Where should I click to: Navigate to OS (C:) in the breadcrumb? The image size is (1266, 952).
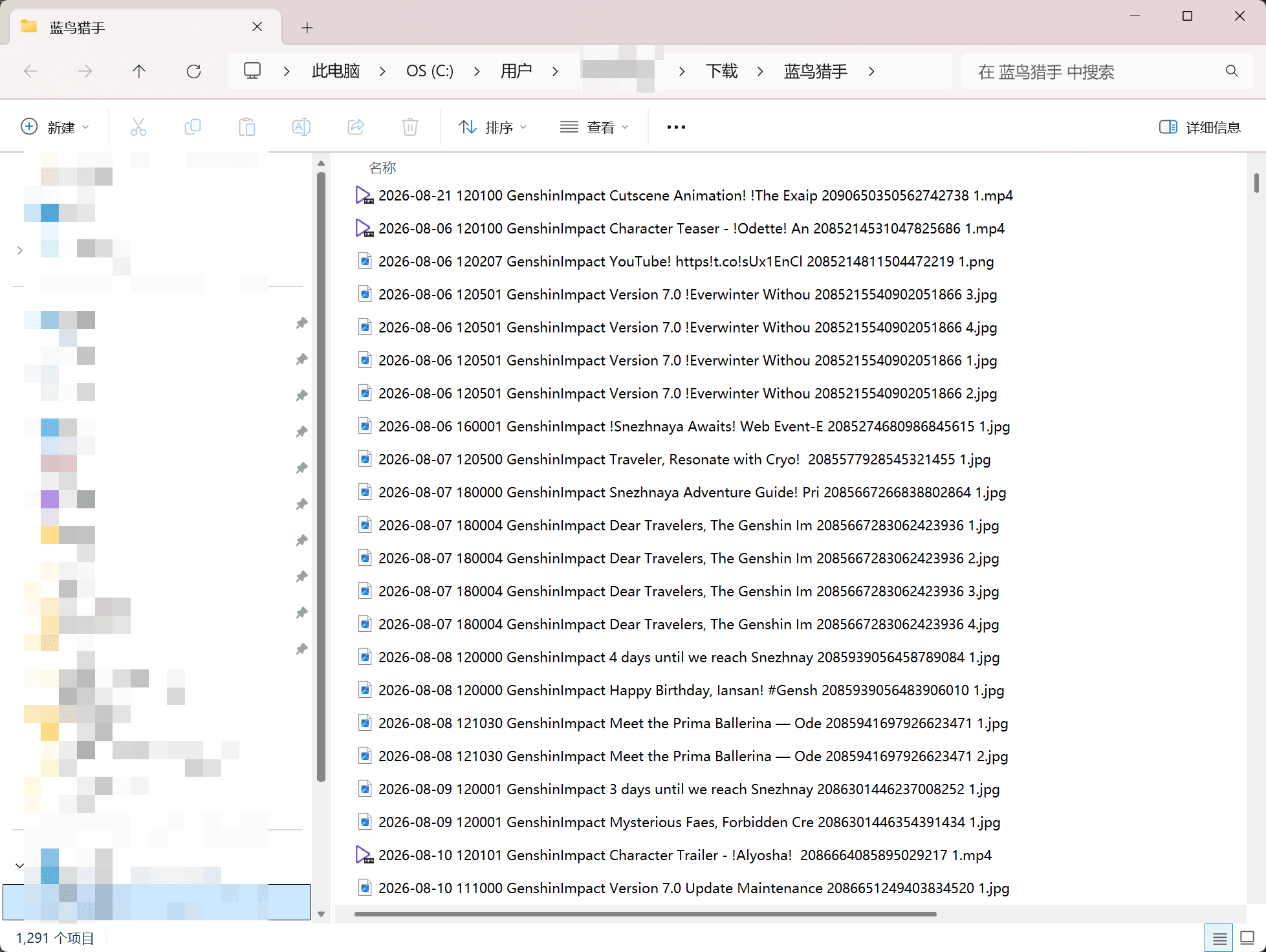click(x=430, y=71)
